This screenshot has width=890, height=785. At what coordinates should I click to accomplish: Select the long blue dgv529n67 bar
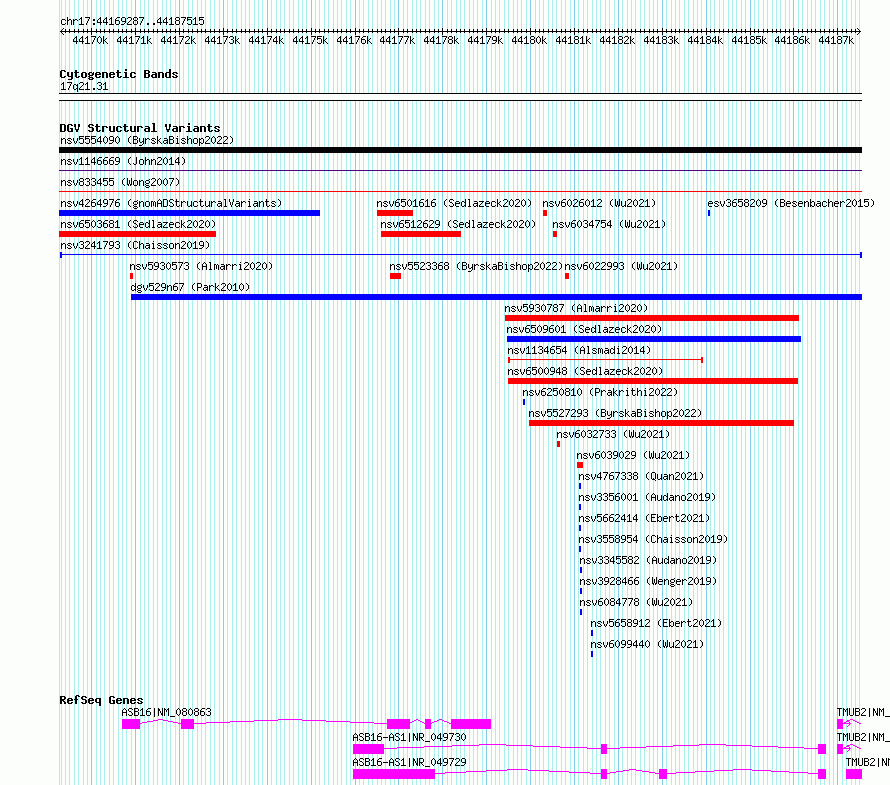tap(497, 297)
